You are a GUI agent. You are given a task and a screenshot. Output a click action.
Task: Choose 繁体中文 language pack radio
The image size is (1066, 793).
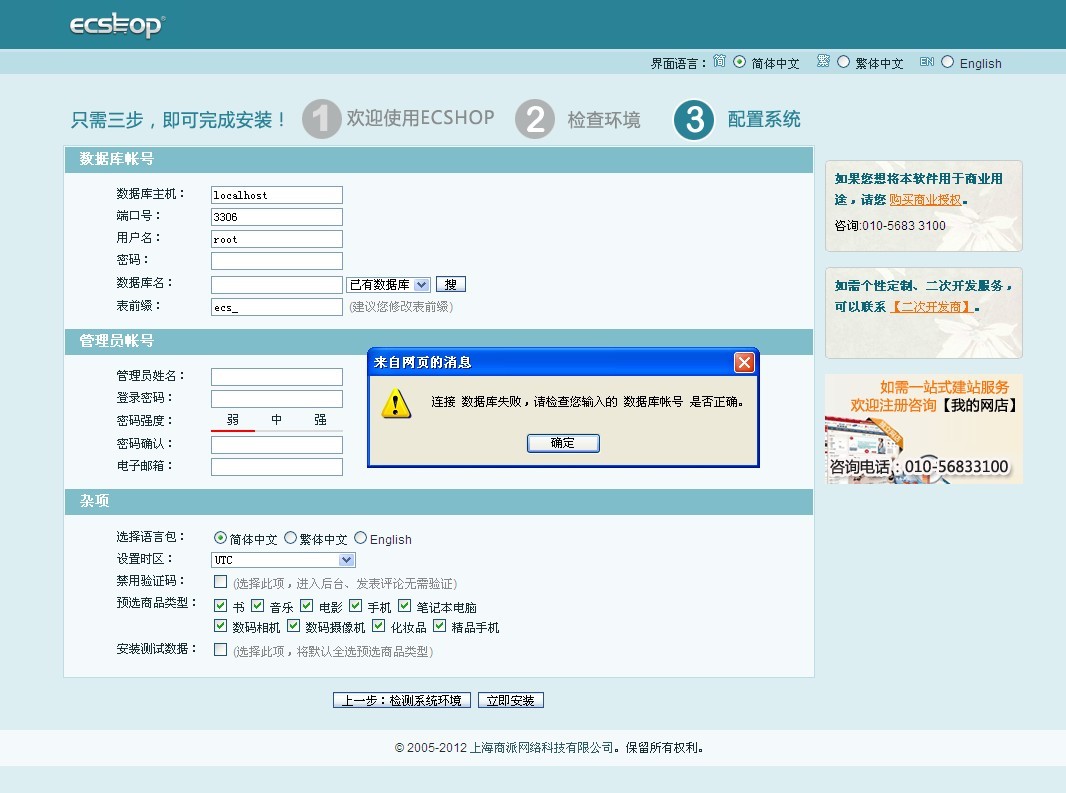tap(290, 538)
